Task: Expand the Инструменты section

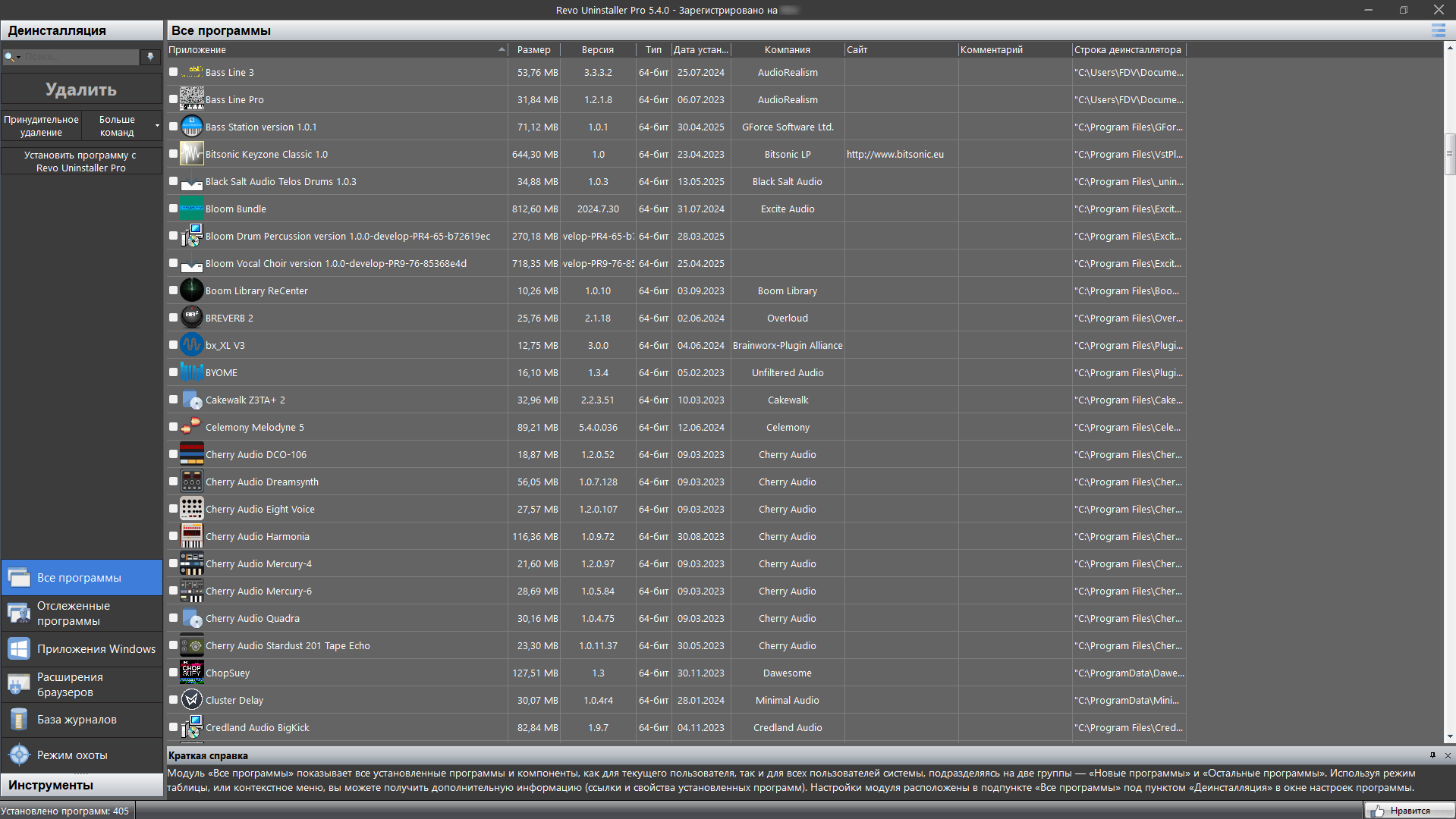Action: click(x=81, y=785)
